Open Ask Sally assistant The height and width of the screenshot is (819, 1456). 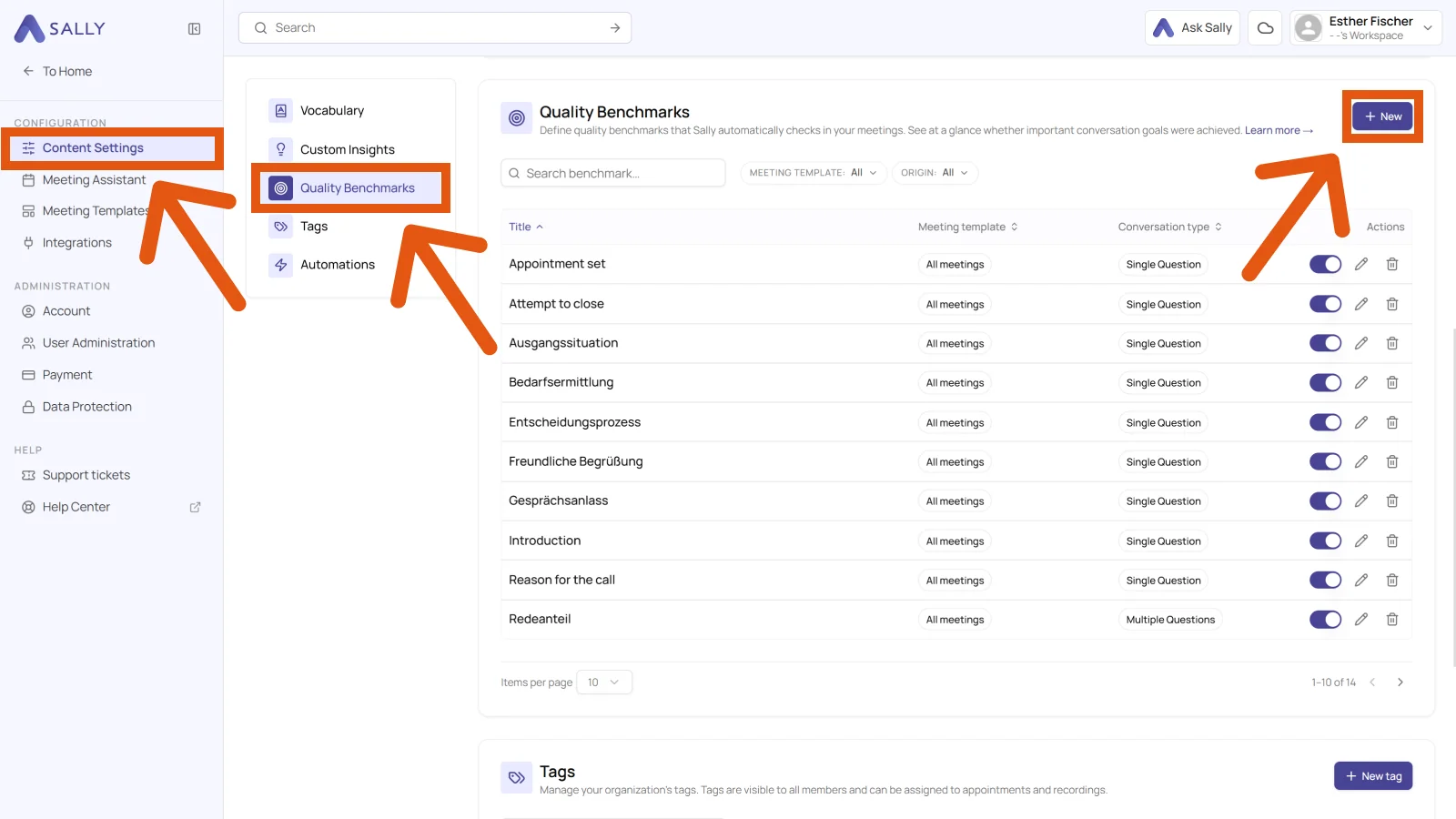[x=1192, y=28]
